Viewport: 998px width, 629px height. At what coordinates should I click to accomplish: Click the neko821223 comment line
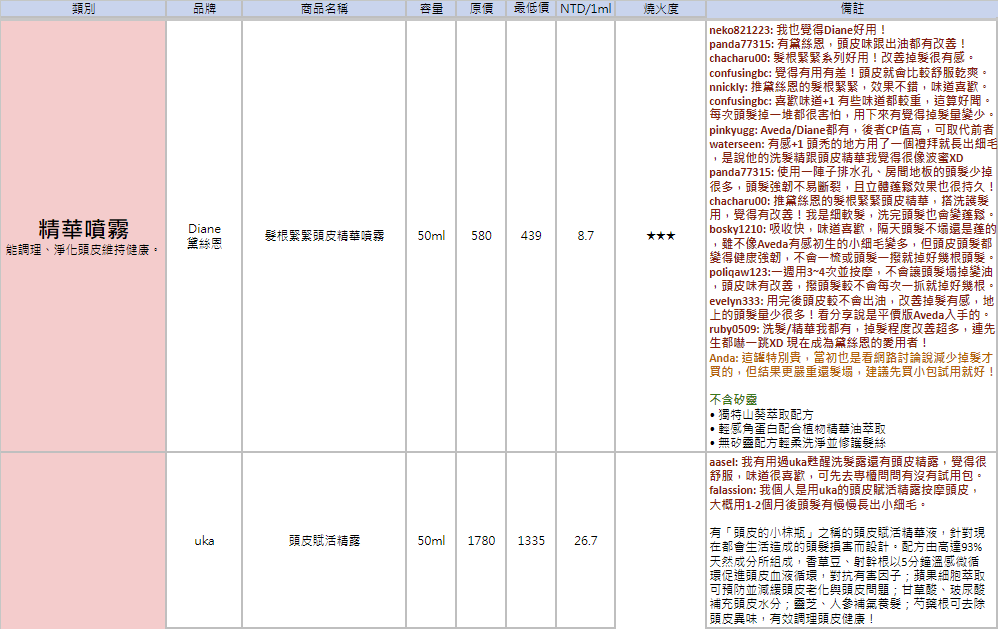pos(798,30)
